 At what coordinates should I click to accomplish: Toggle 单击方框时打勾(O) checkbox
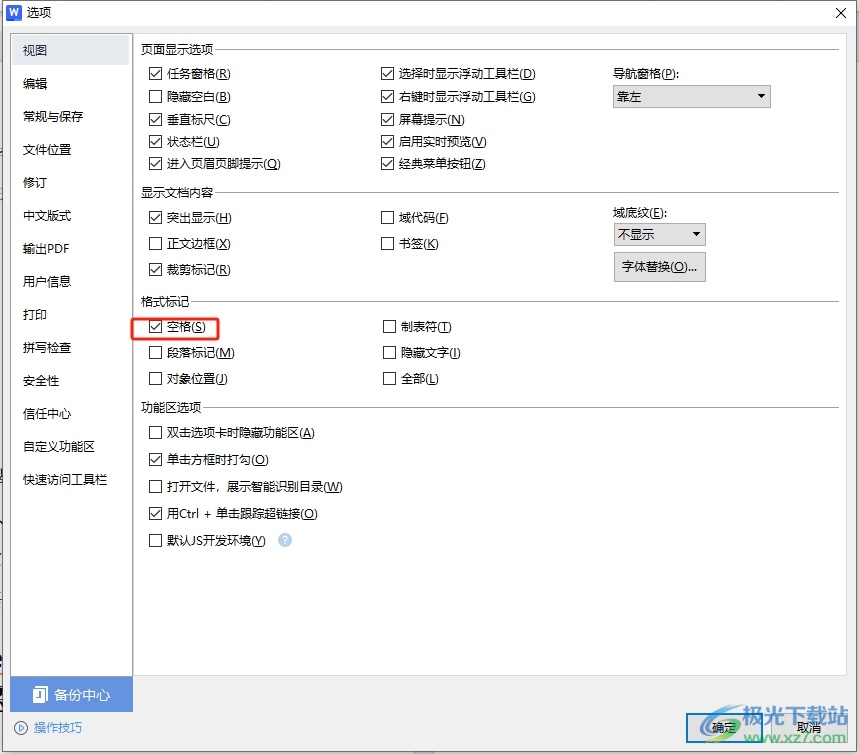coord(156,459)
